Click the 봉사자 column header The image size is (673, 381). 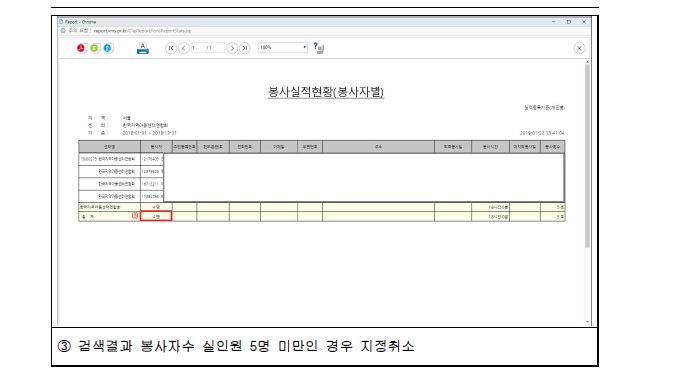pyautogui.click(x=156, y=147)
